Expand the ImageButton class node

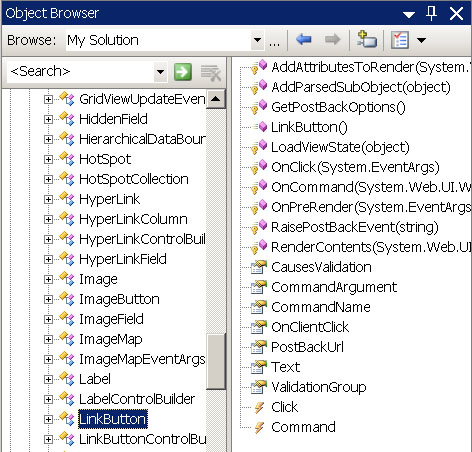click(48, 299)
